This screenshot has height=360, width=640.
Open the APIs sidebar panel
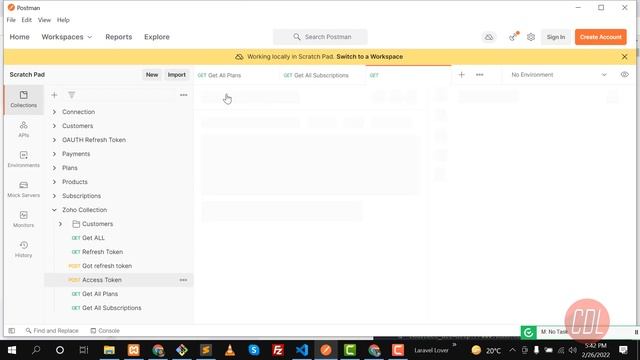click(23, 129)
